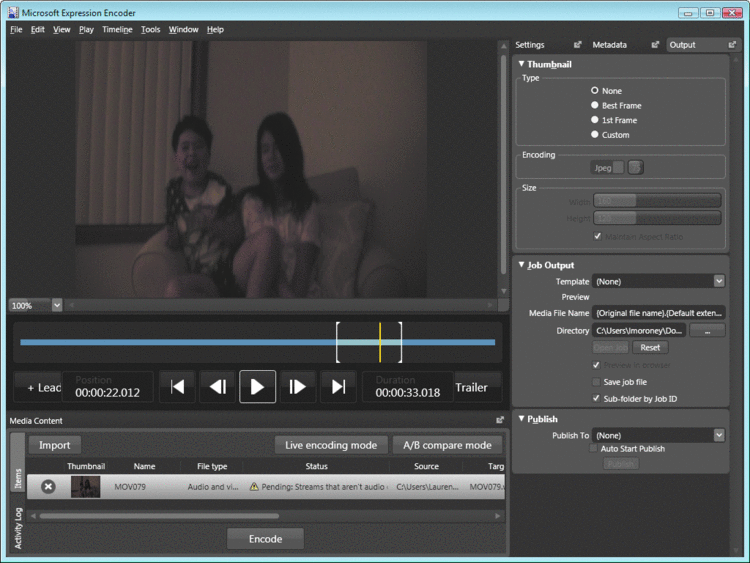Open the Timeline menu
This screenshot has height=563, width=750.
click(x=117, y=30)
